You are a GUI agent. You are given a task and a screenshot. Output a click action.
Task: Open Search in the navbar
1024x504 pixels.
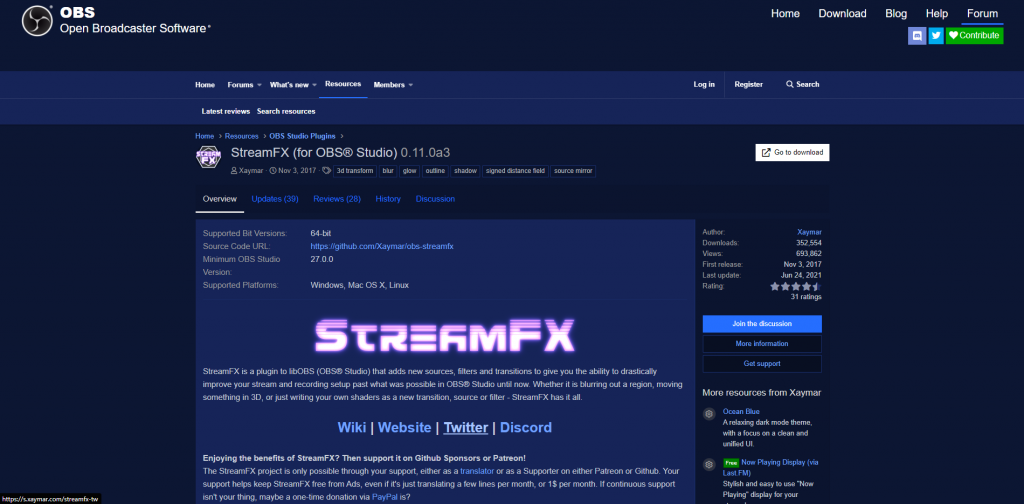[x=803, y=84]
